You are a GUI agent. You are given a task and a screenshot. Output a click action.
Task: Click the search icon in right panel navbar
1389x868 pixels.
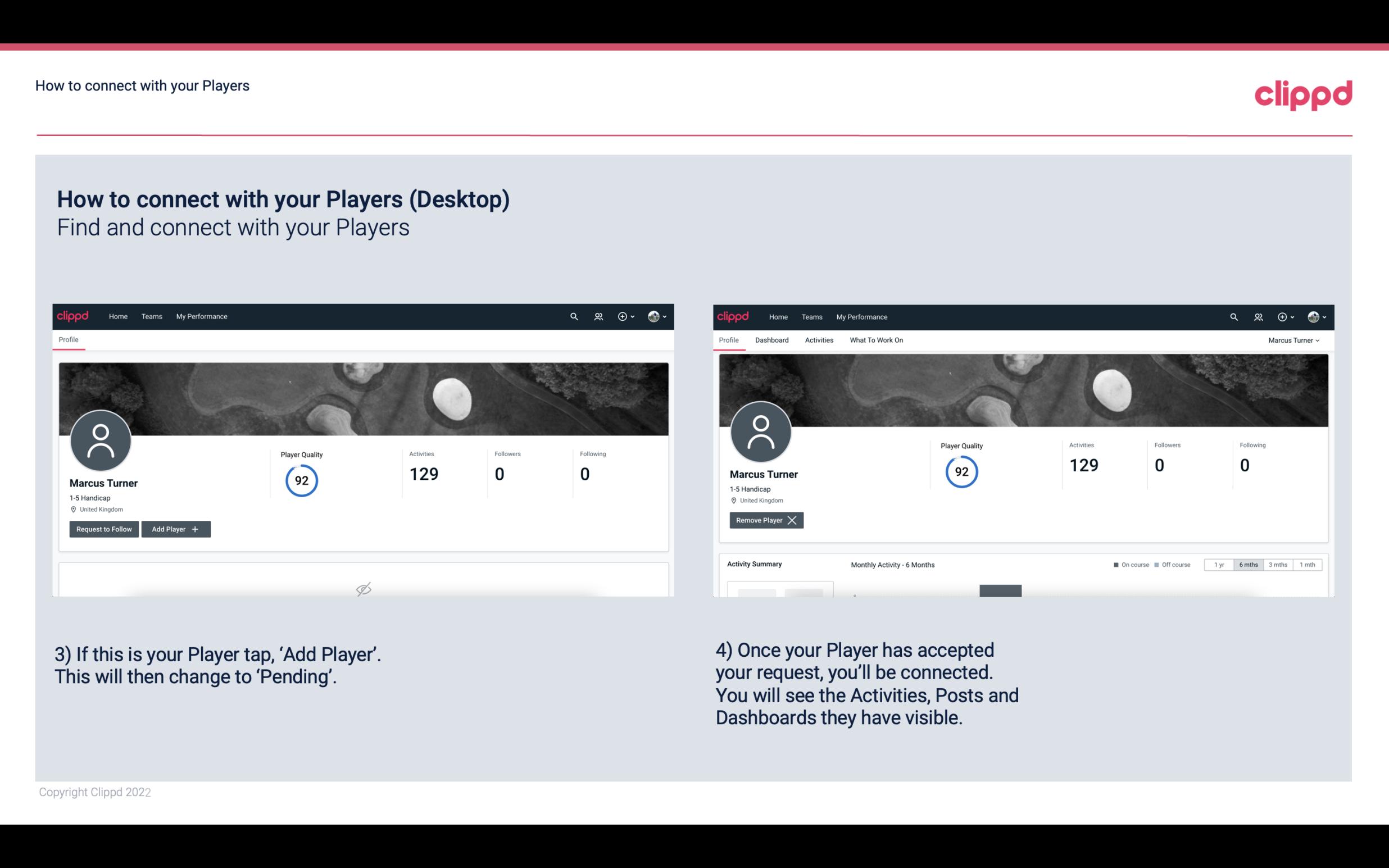click(1233, 316)
